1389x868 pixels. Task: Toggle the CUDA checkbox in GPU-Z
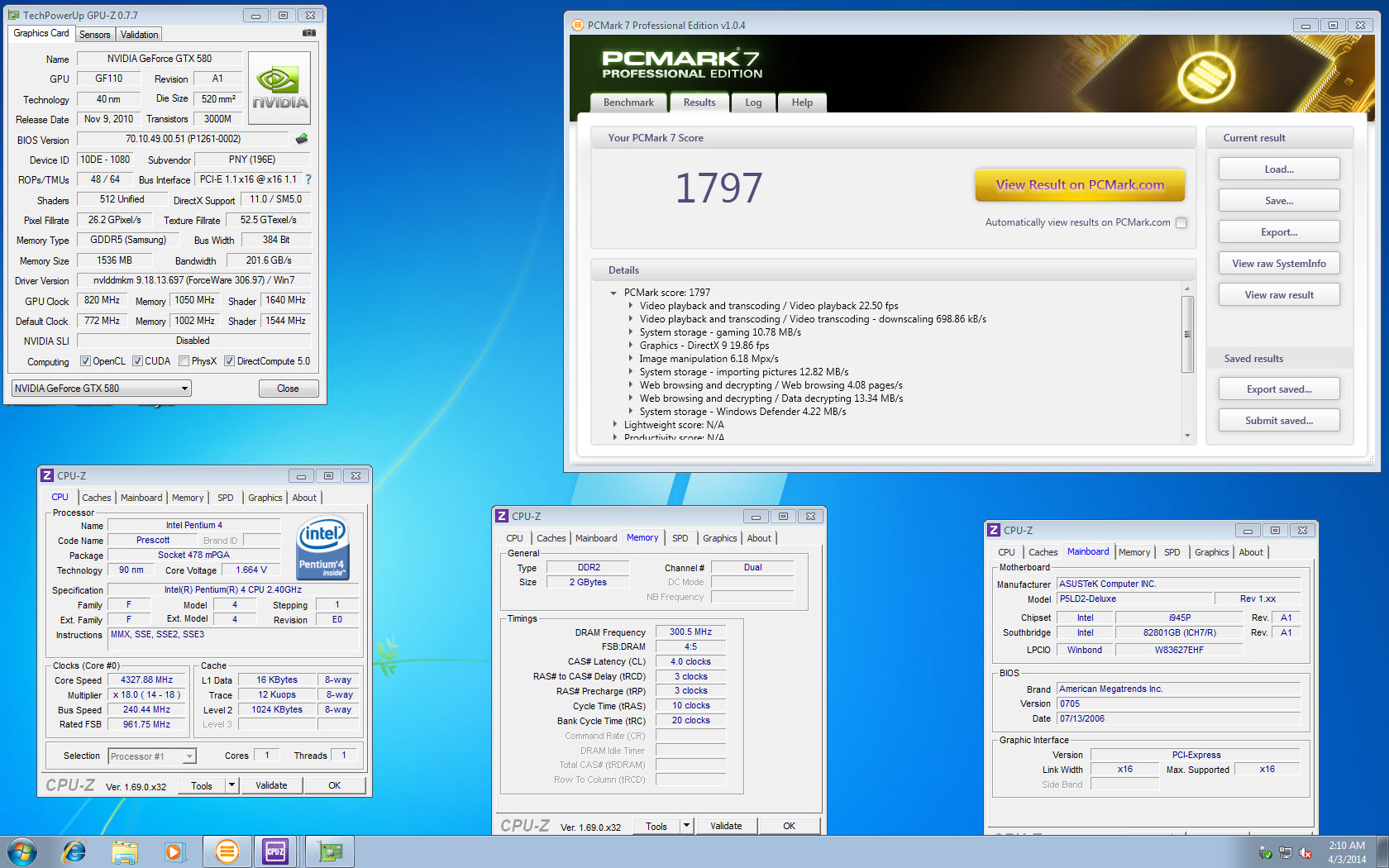[x=137, y=361]
